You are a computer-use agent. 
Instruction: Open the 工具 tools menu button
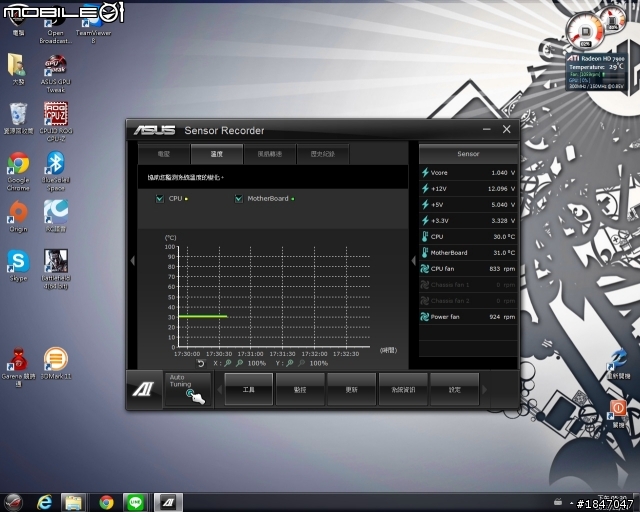tap(249, 390)
